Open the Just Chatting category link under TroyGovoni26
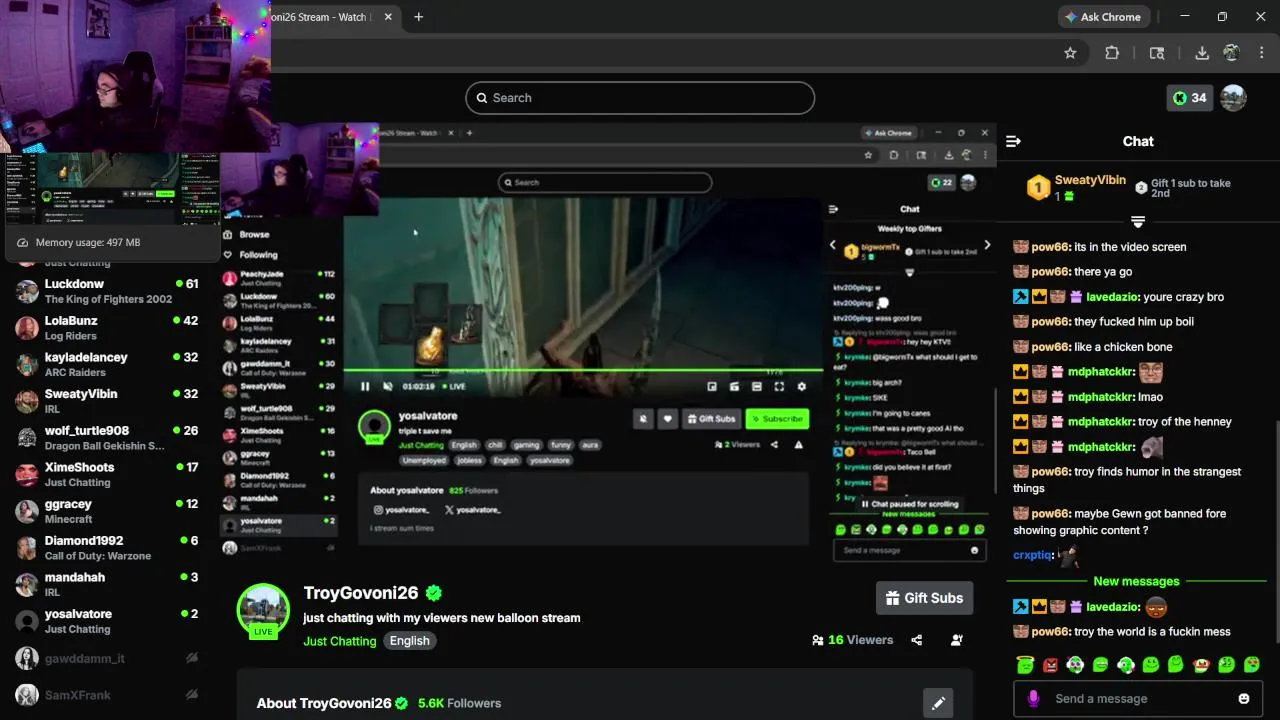The image size is (1280, 720). [340, 641]
